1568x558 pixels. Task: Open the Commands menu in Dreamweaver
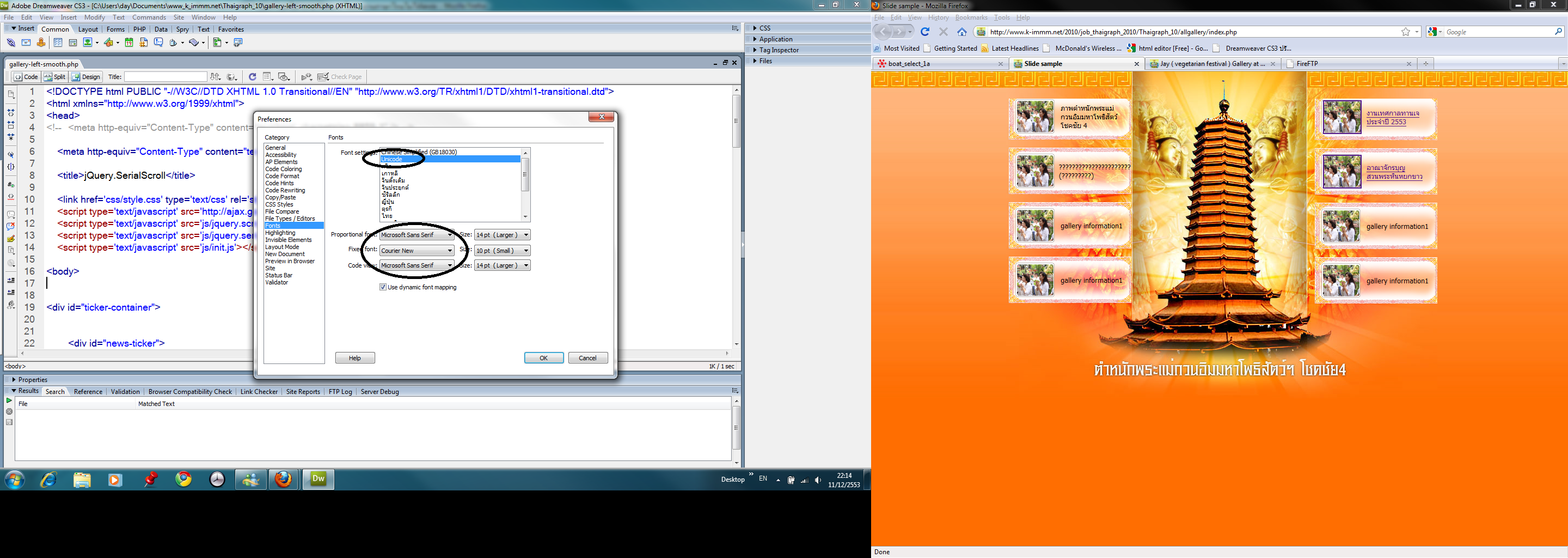pyautogui.click(x=149, y=17)
